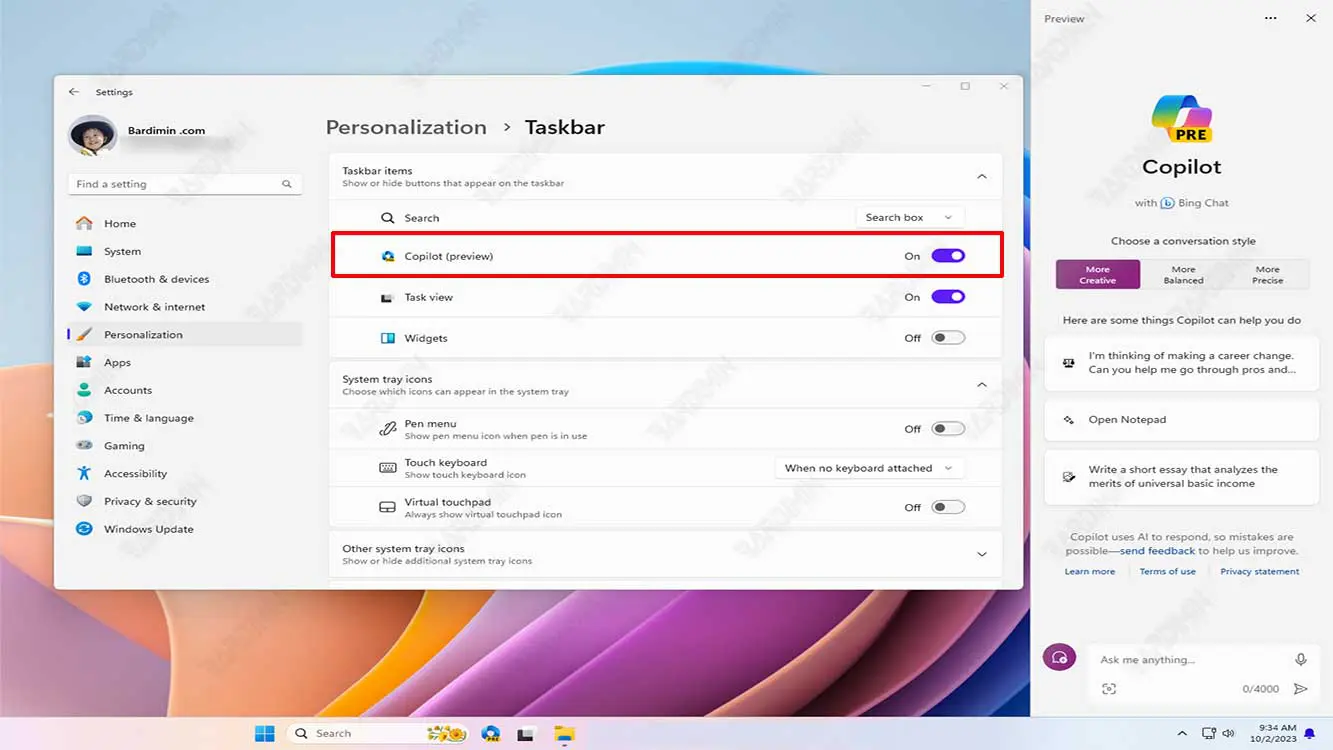Open the Terms of use link
1333x750 pixels.
1167,572
